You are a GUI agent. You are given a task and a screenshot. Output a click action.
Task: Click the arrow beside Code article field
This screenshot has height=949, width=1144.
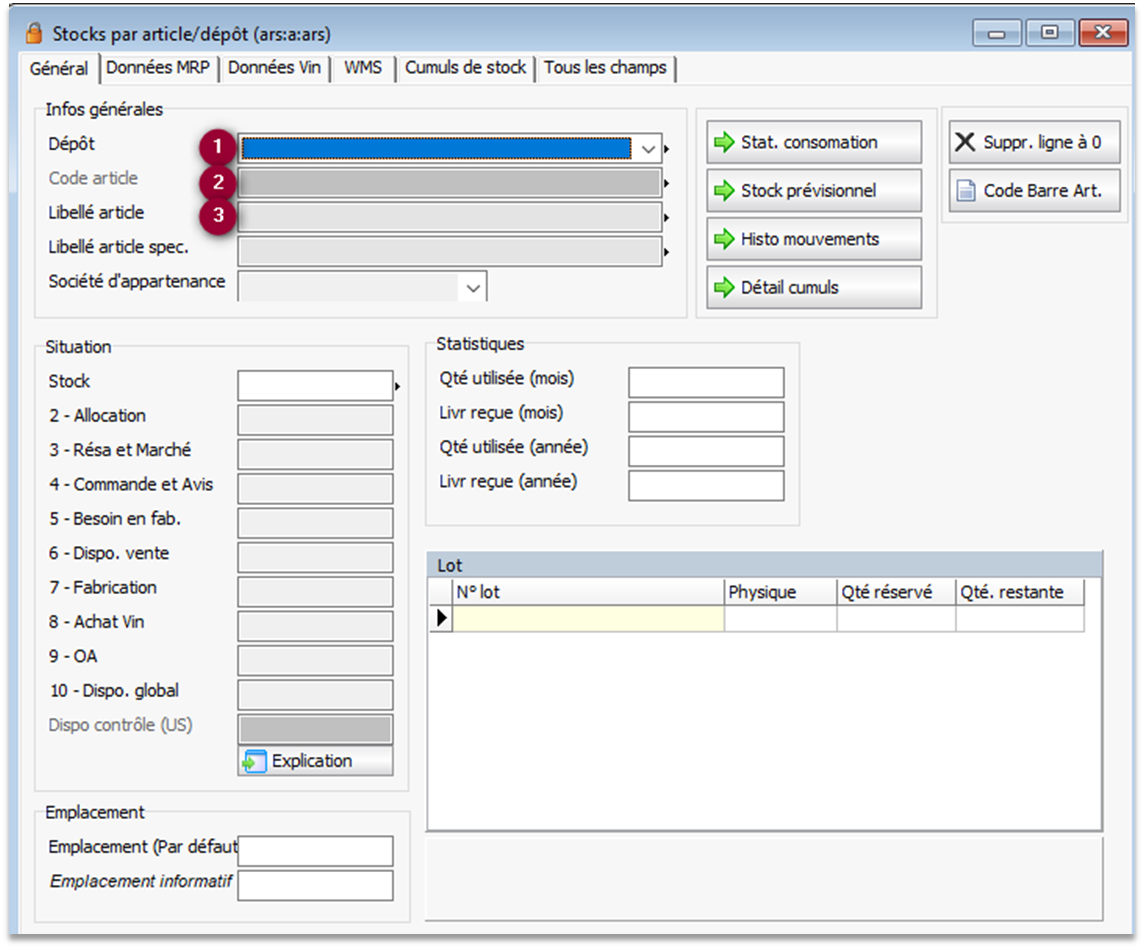point(666,184)
